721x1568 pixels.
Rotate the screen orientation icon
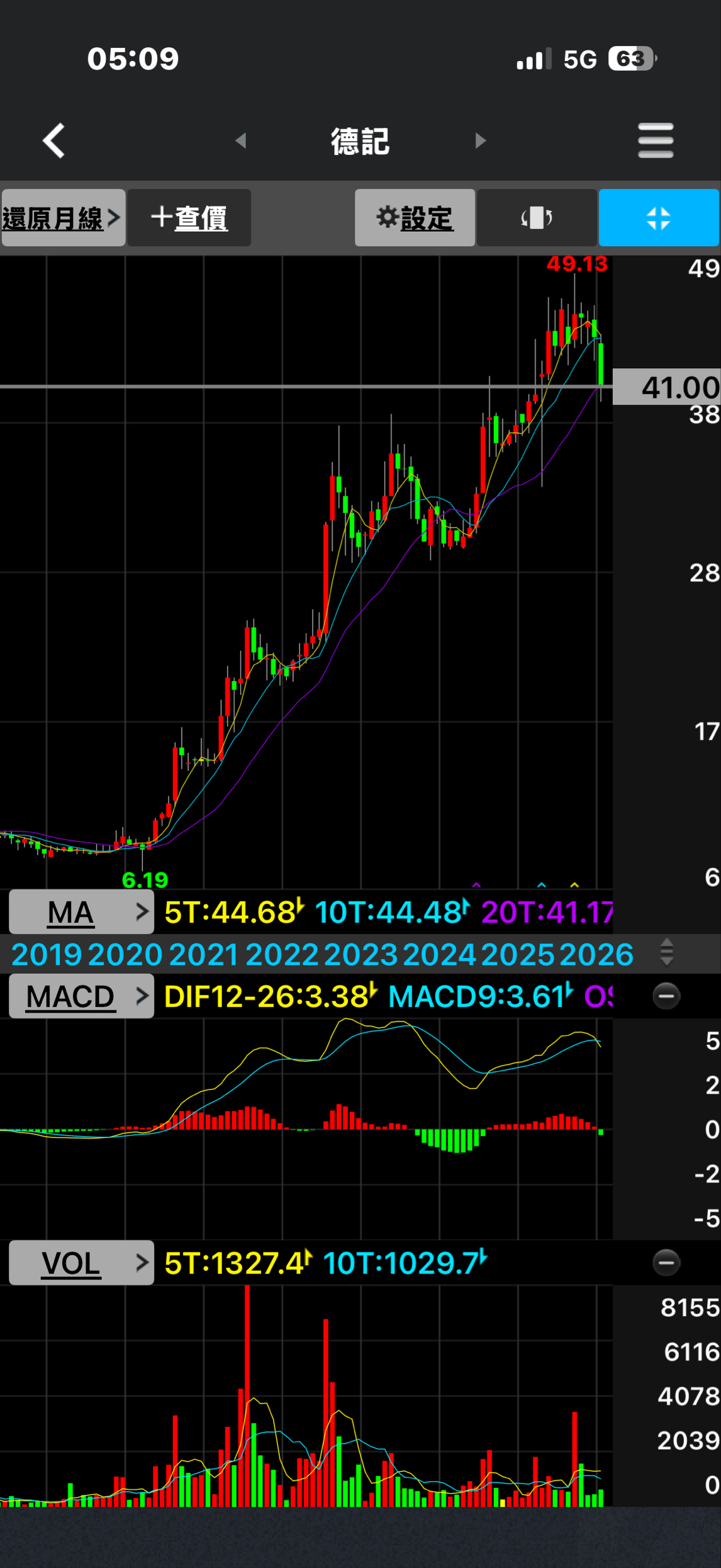[x=537, y=218]
